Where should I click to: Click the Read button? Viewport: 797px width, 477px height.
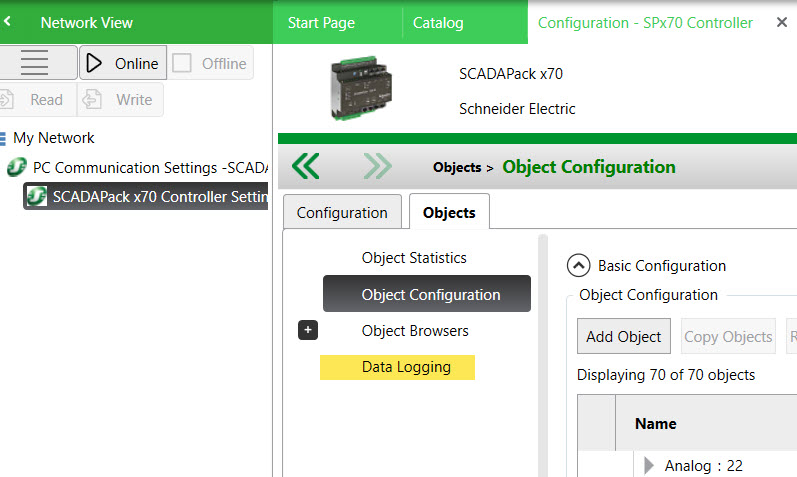coord(38,100)
